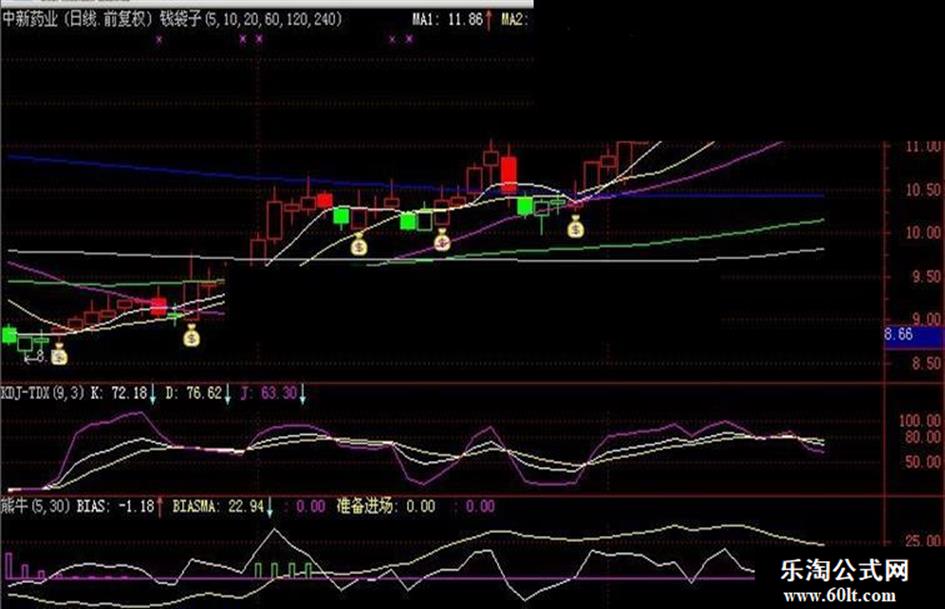
Task: Select the chart title 中新药业(日线.前复权)
Action: tap(79, 19)
